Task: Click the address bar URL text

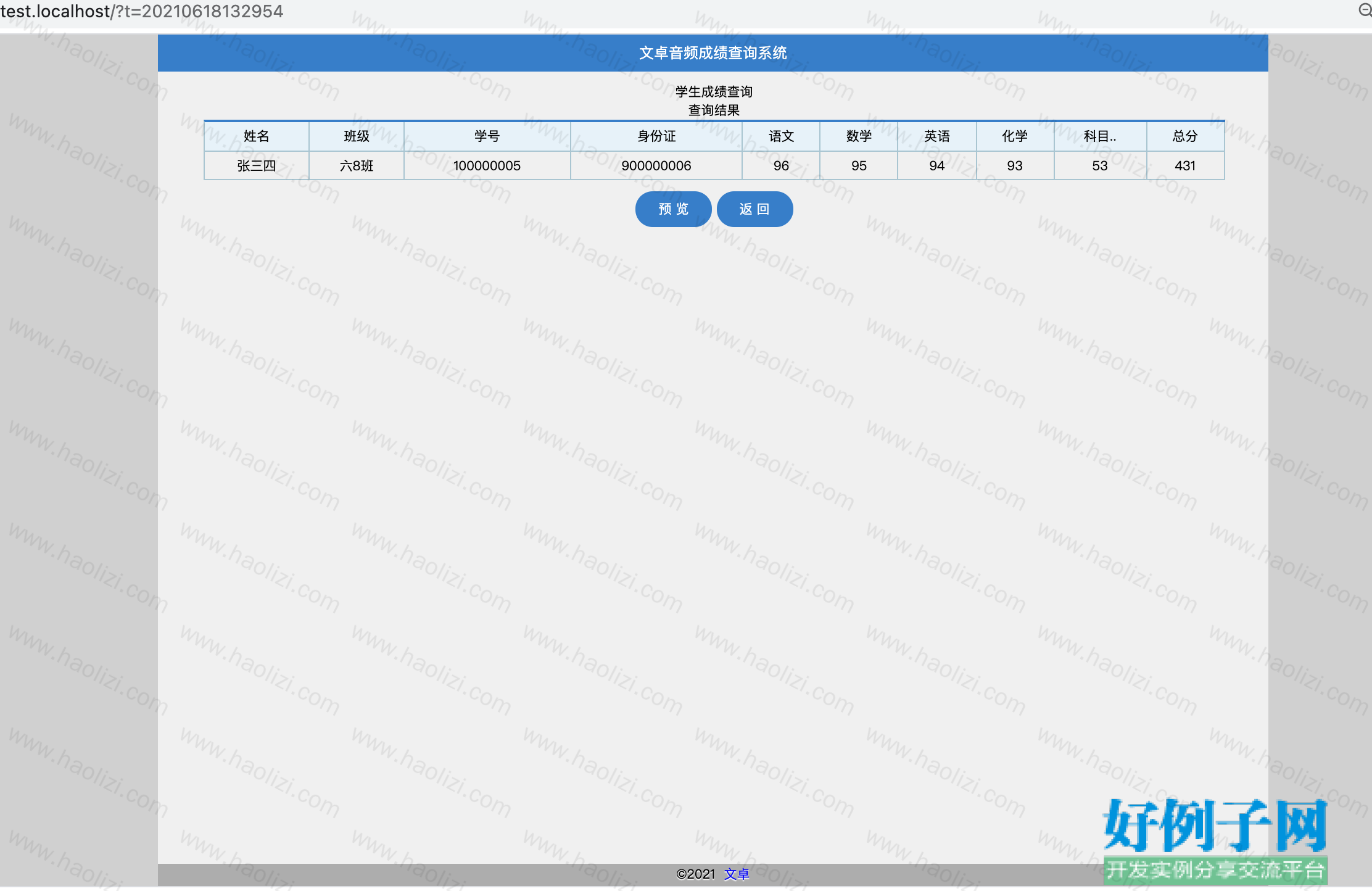Action: click(142, 11)
